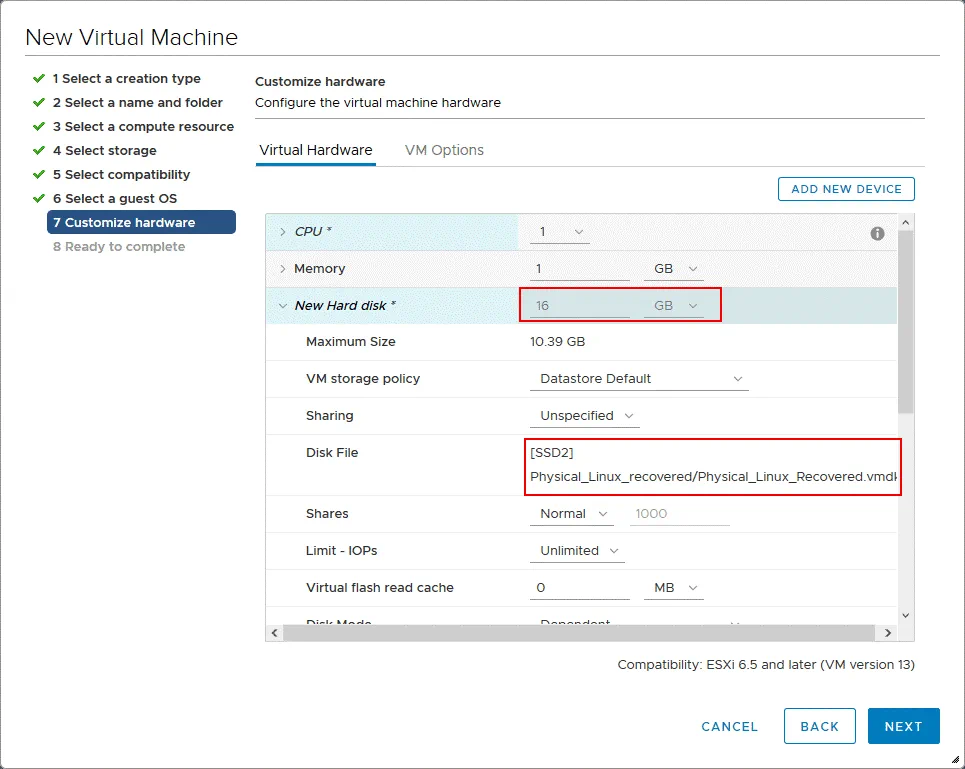Click the scroll down arrow in hardware list

[x=905, y=615]
